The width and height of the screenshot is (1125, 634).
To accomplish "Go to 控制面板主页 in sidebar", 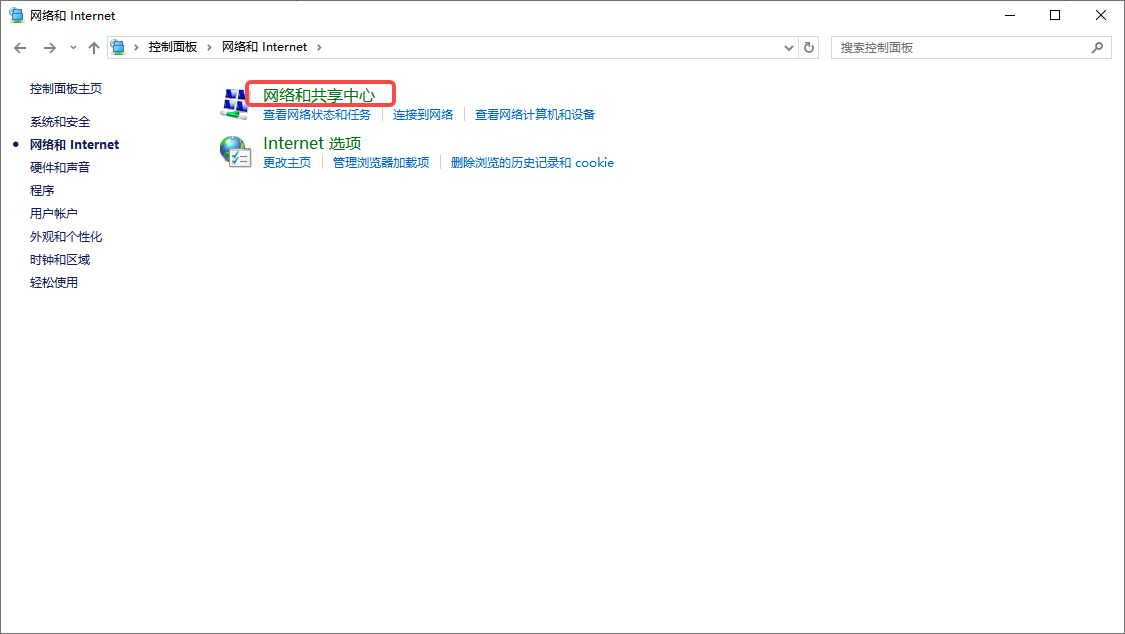I will click(66, 89).
